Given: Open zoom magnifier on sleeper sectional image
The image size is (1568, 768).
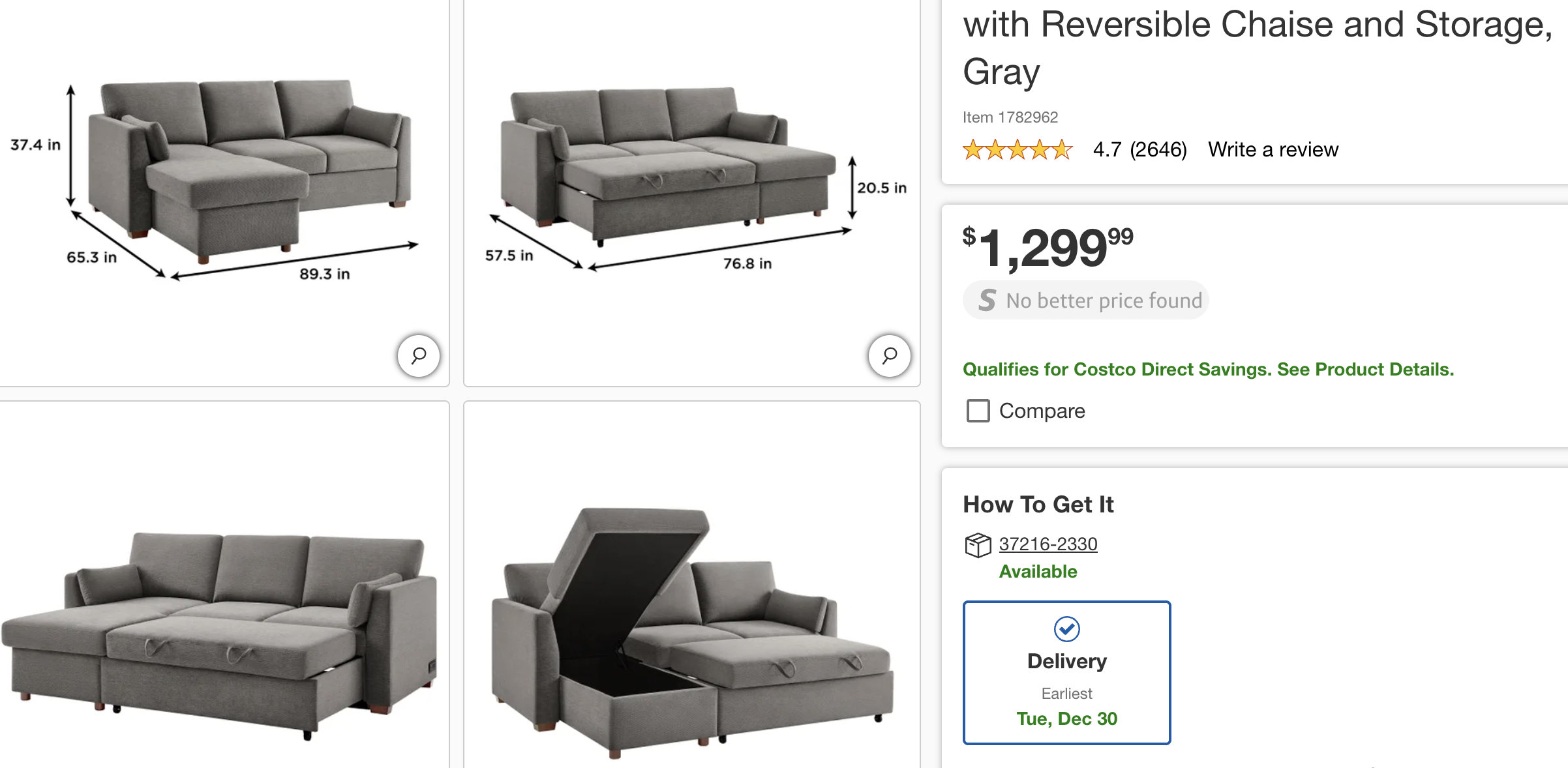Looking at the screenshot, I should coord(889,356).
